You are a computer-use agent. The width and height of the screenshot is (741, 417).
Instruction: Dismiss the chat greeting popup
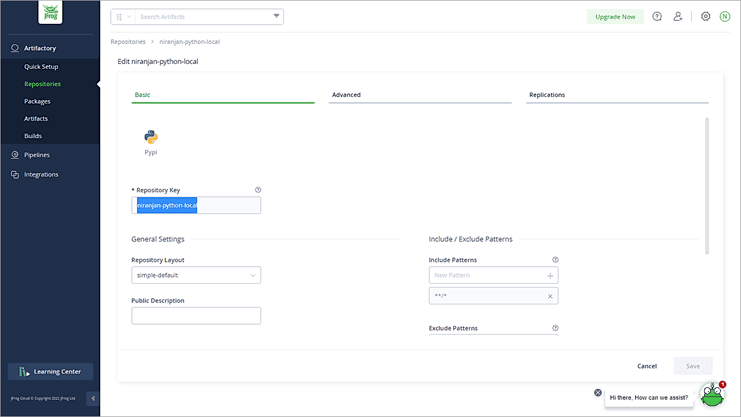598,393
